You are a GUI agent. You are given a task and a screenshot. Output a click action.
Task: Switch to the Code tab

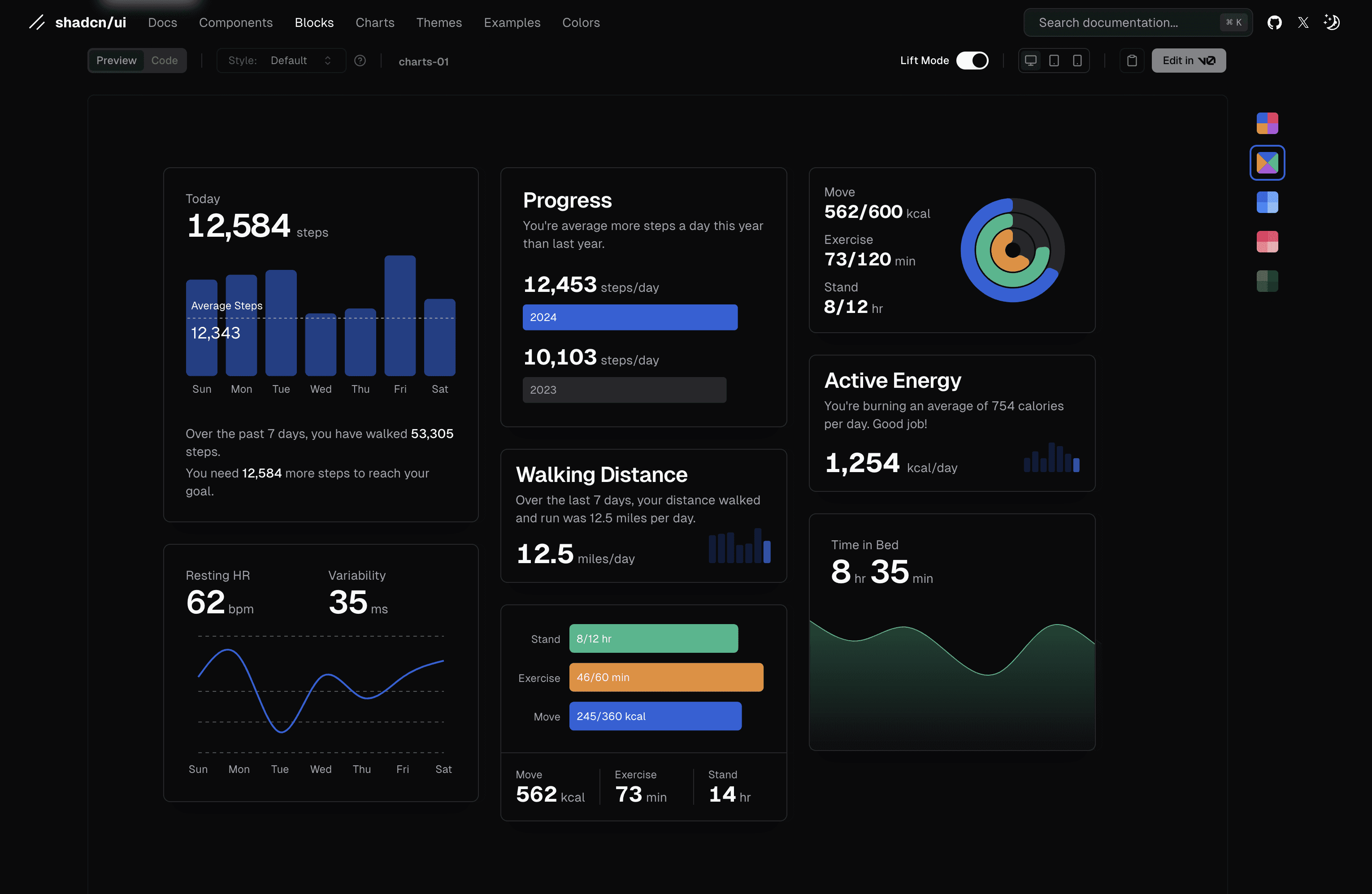click(164, 61)
